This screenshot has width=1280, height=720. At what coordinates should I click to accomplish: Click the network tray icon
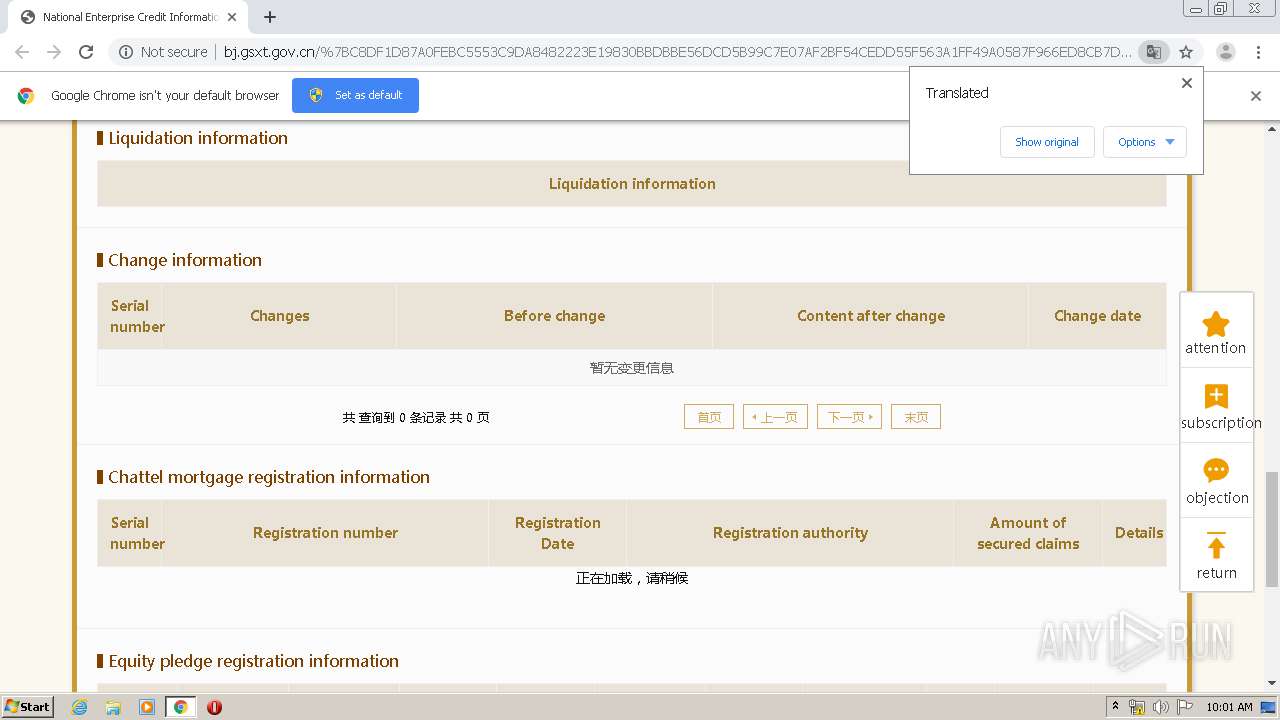coord(1137,707)
